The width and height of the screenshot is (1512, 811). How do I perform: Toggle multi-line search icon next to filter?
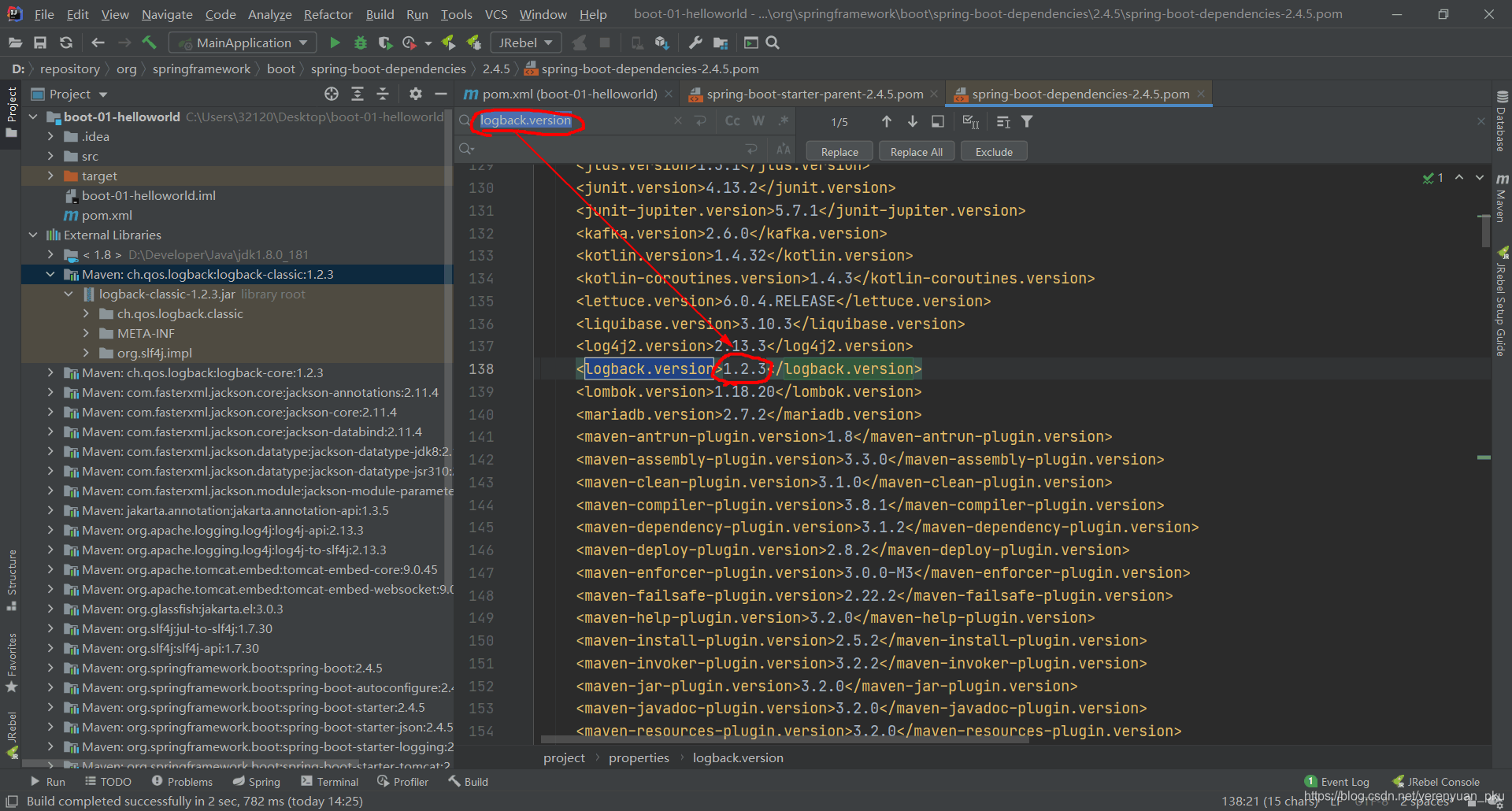[1003, 121]
